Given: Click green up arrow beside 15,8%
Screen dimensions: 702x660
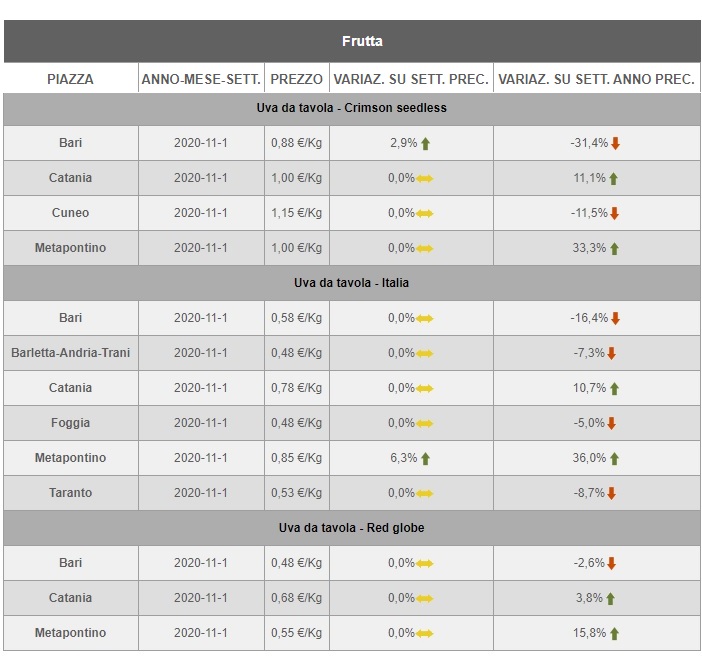Looking at the screenshot, I should click(x=614, y=633).
